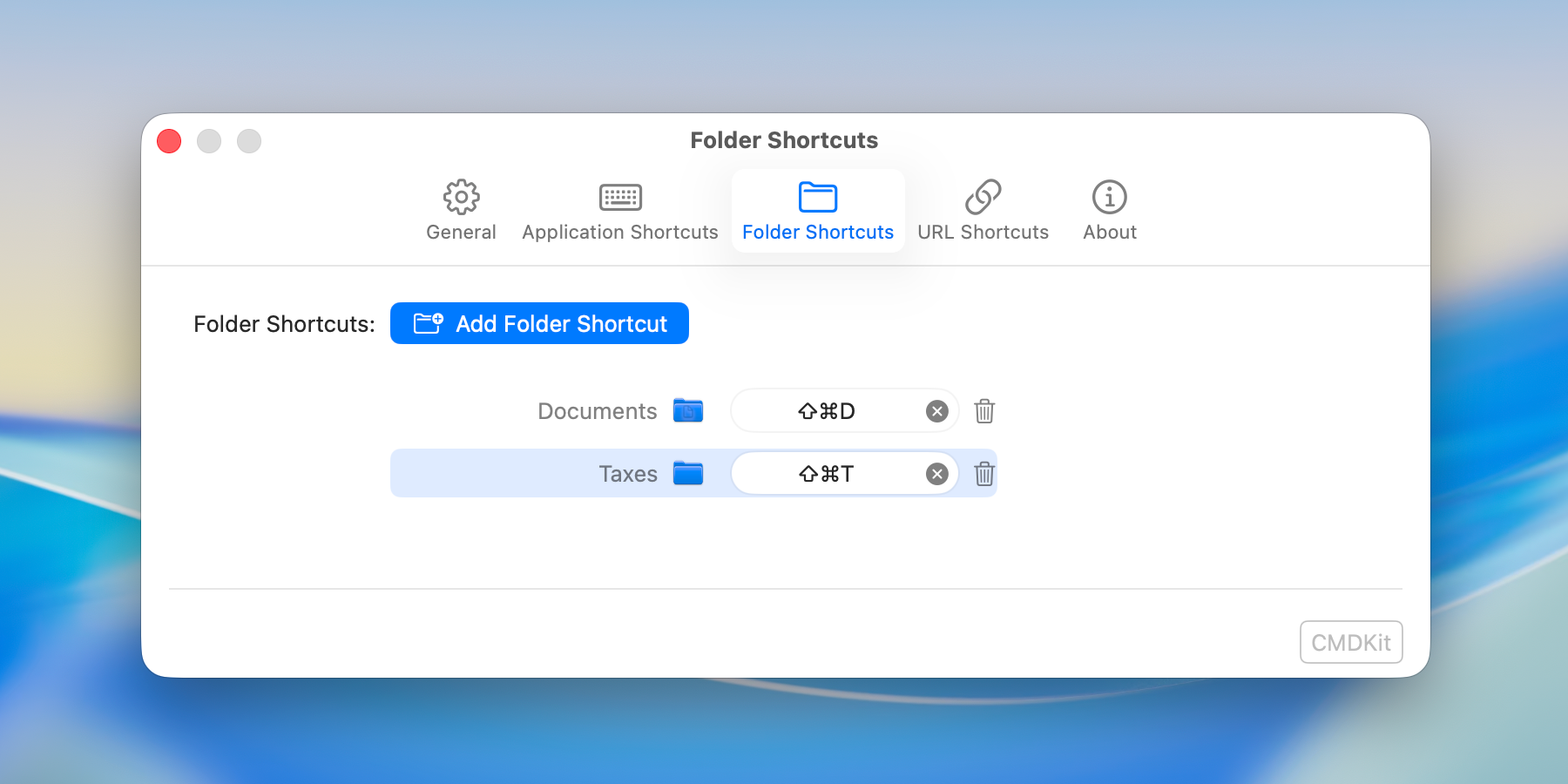Delete the Taxes shortcut with trash icon
This screenshot has height=784, width=1568.
[984, 473]
